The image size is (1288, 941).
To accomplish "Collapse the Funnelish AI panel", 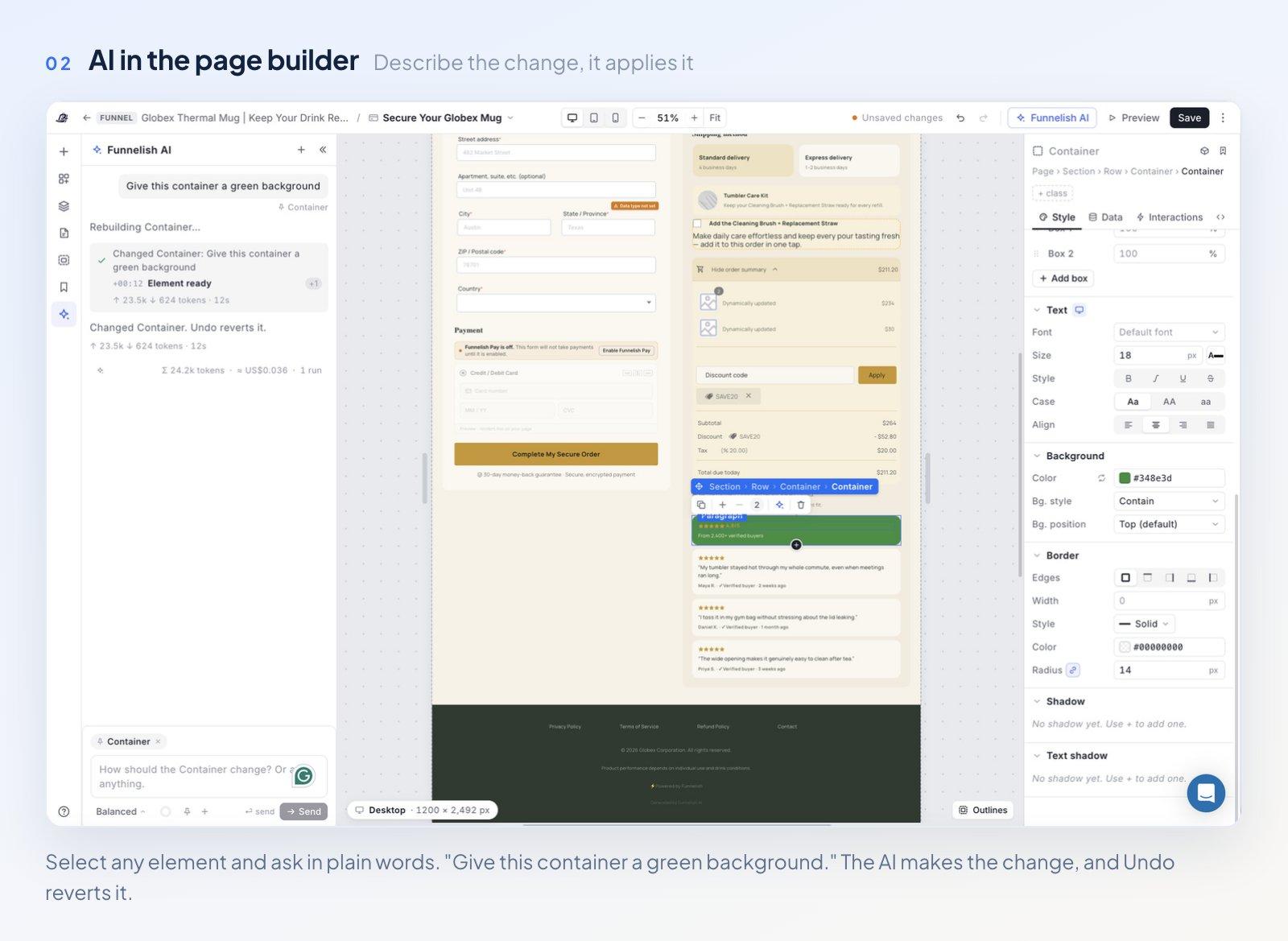I will click(x=323, y=150).
